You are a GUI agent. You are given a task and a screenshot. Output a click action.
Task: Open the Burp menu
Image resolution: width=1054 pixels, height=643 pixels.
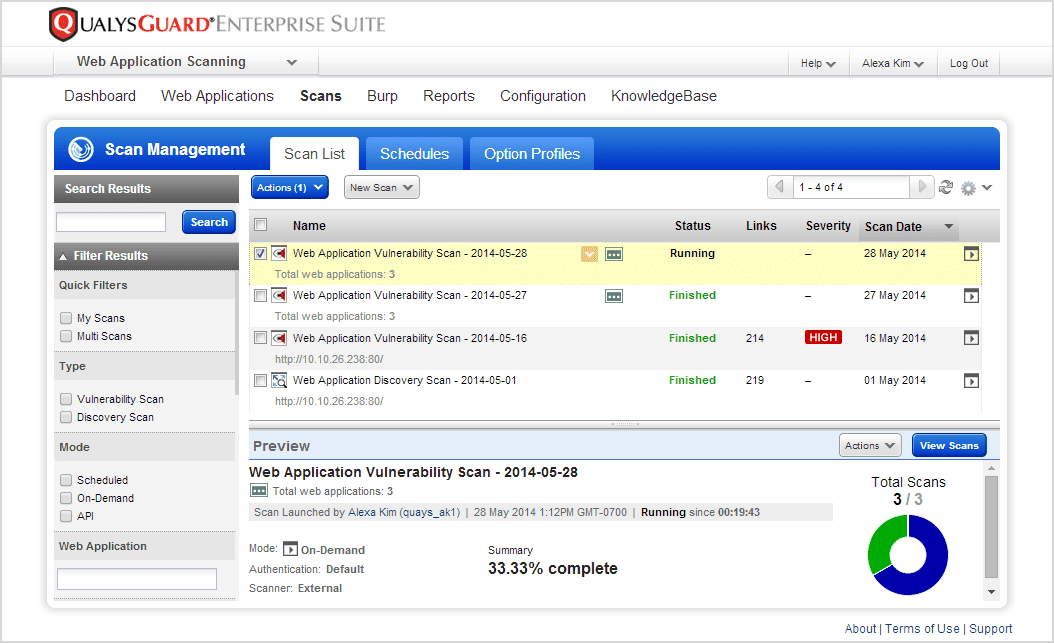382,96
